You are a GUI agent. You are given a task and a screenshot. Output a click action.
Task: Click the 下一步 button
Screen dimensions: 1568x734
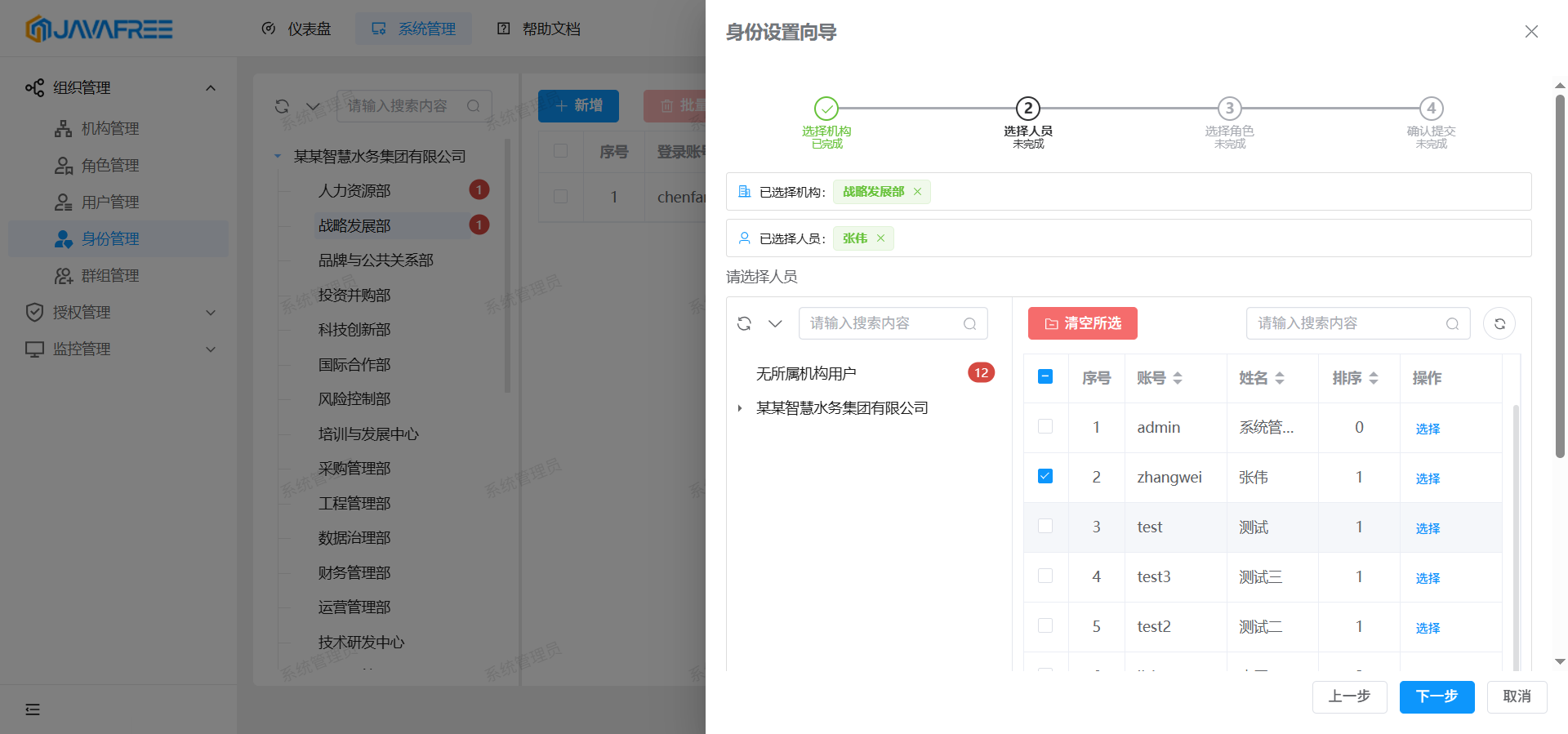[1437, 696]
